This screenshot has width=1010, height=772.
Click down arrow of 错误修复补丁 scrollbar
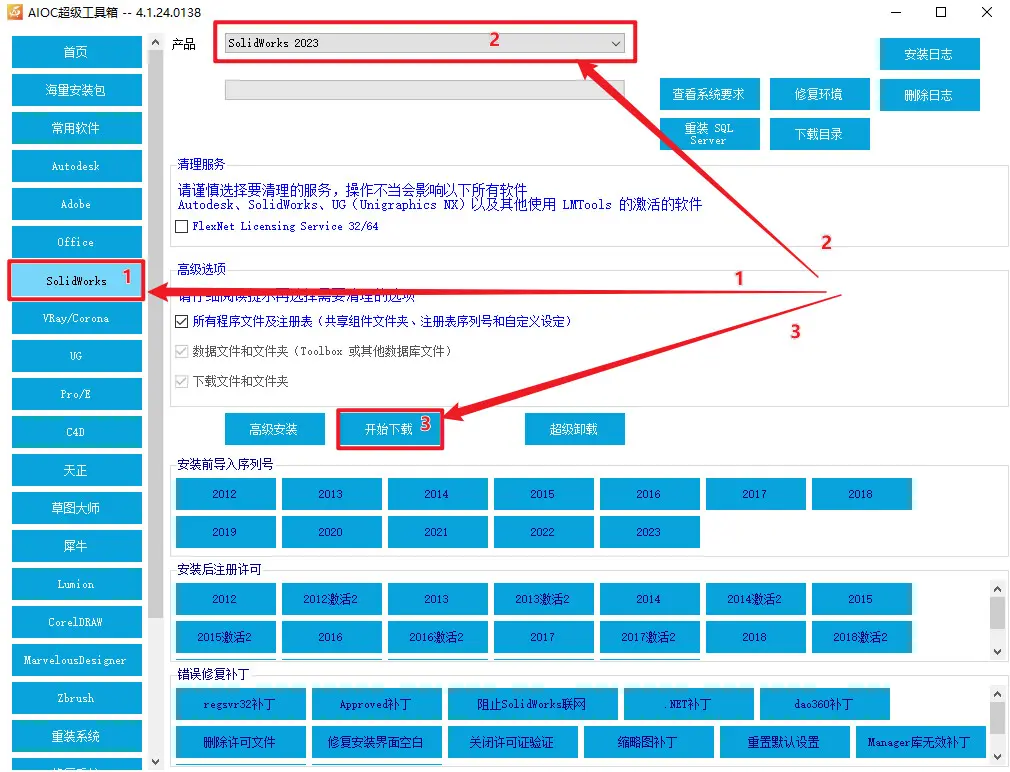[997, 756]
